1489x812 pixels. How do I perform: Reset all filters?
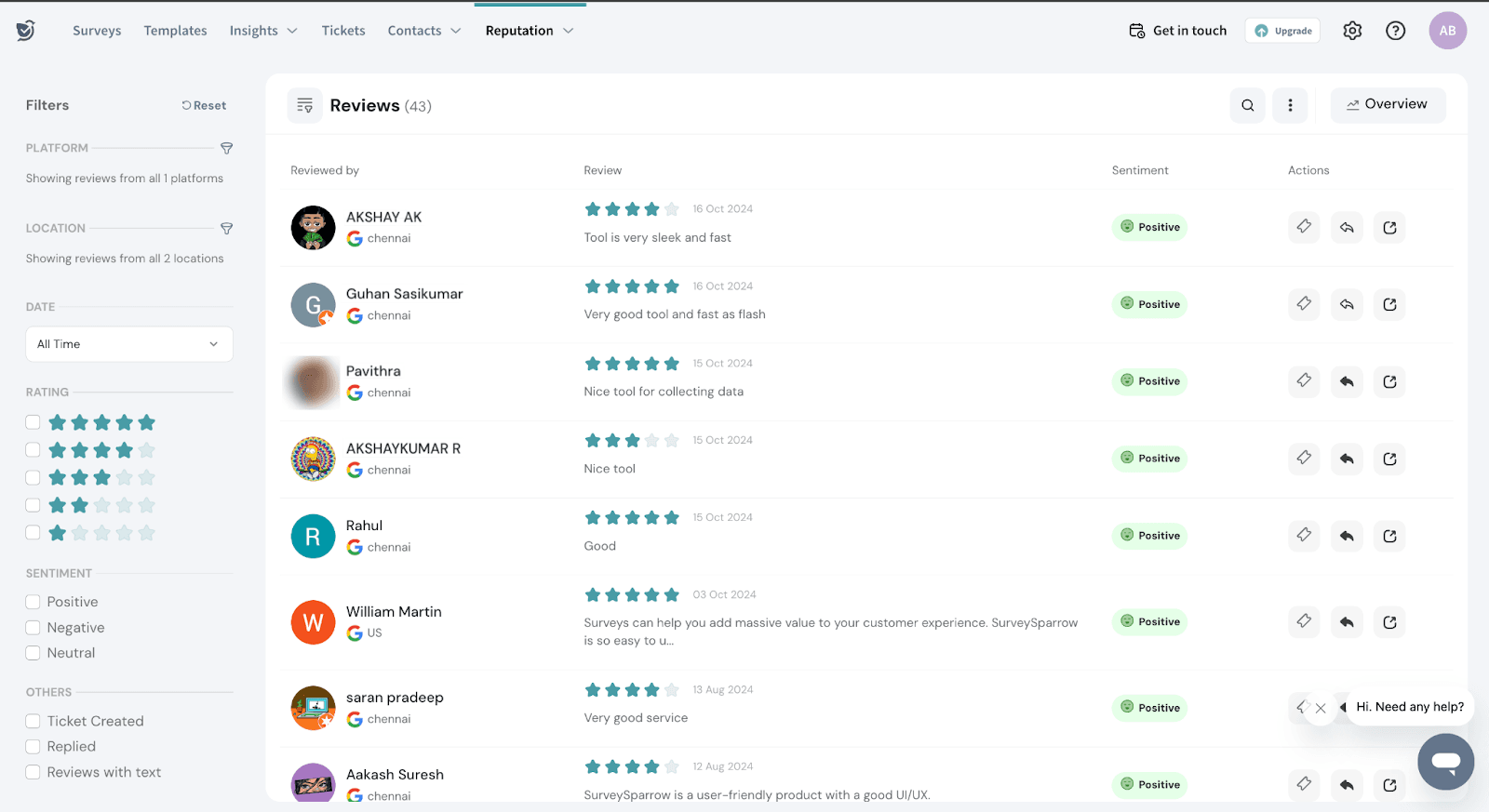point(204,106)
